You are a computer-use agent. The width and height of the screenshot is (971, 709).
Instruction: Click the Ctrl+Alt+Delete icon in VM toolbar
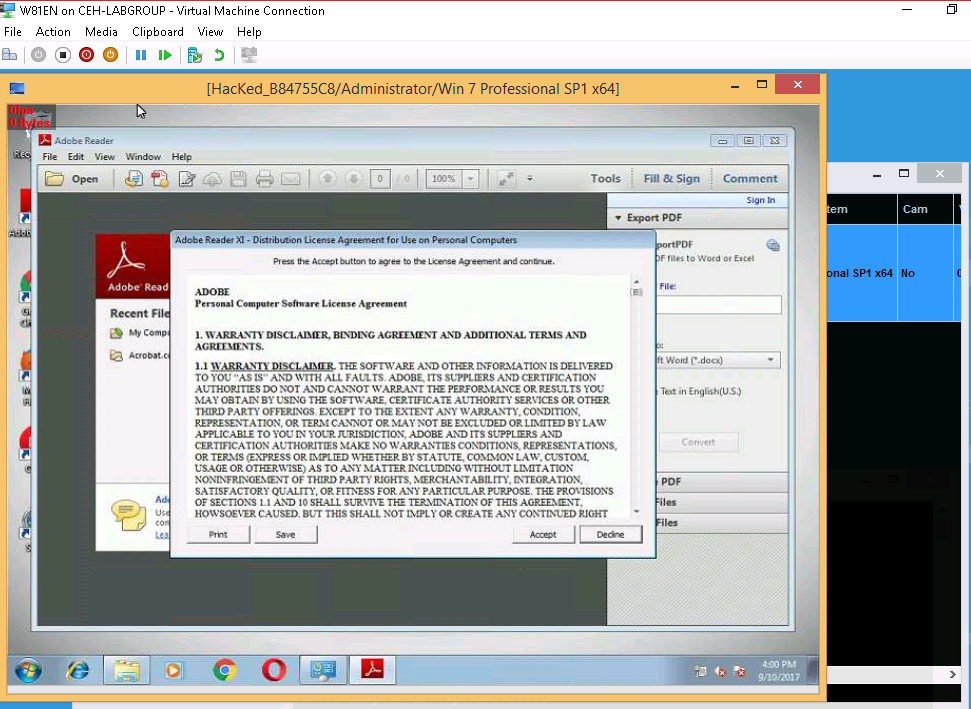(x=9, y=55)
